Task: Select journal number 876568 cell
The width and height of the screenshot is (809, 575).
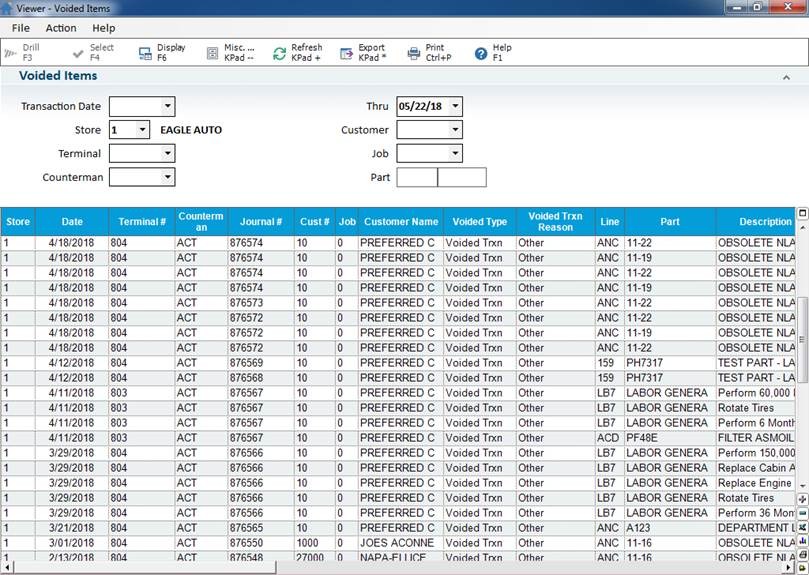Action: (x=261, y=377)
